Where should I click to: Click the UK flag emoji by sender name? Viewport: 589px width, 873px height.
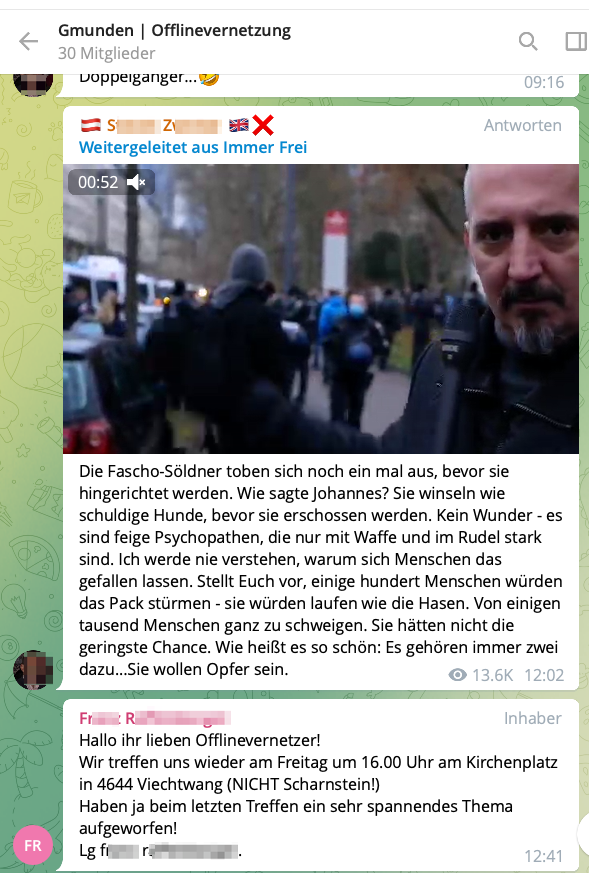239,125
